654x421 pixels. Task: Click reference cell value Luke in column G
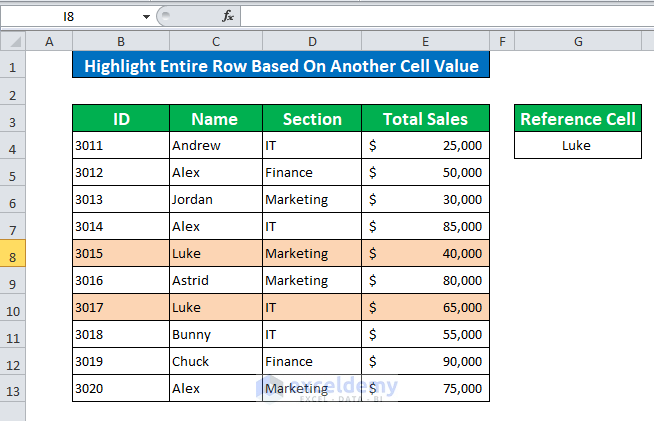click(577, 146)
